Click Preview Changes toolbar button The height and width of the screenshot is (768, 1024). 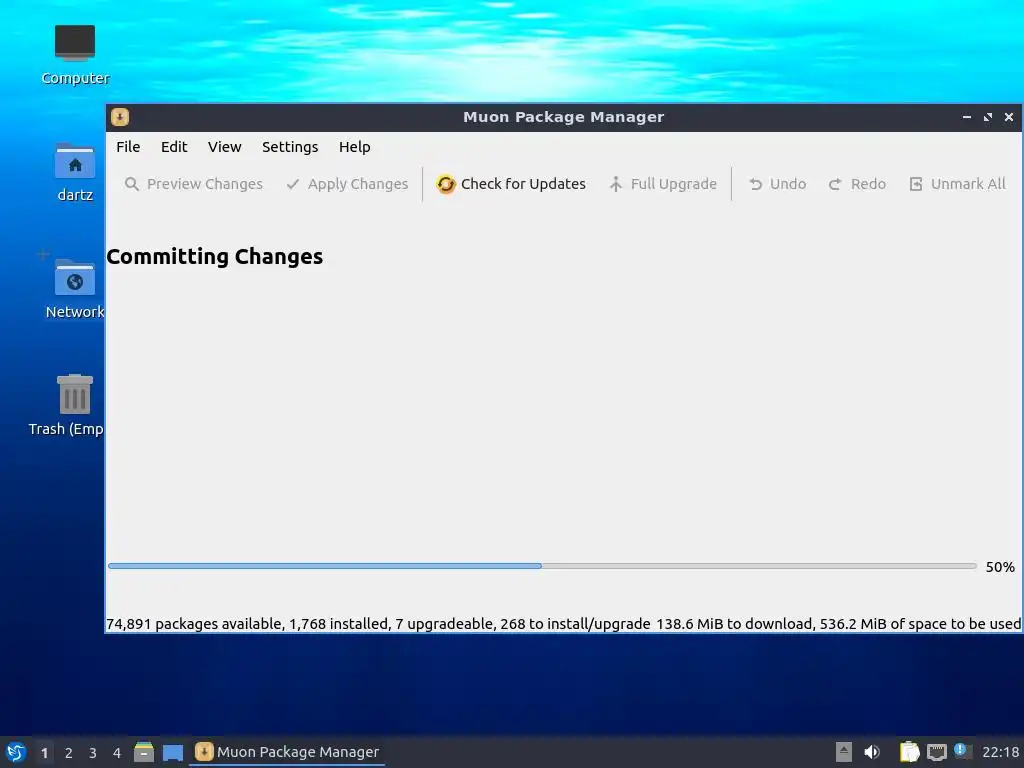click(x=194, y=184)
